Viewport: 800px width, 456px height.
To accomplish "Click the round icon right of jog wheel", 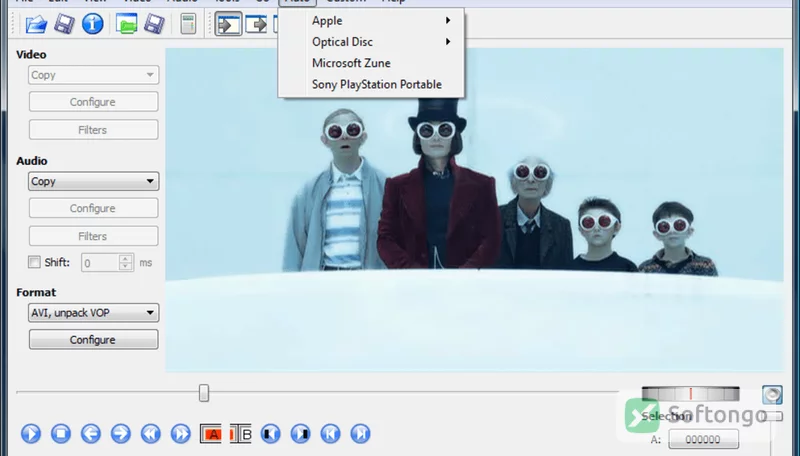I will point(772,395).
